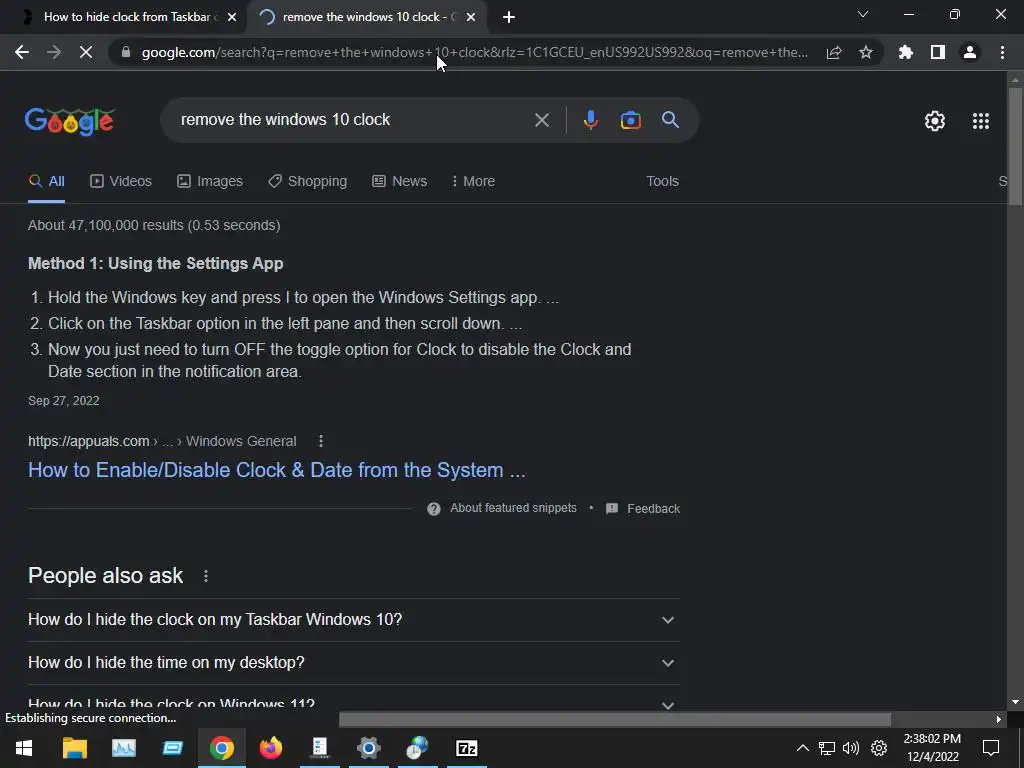
Task: Open the More search filters menu
Action: pos(473,182)
